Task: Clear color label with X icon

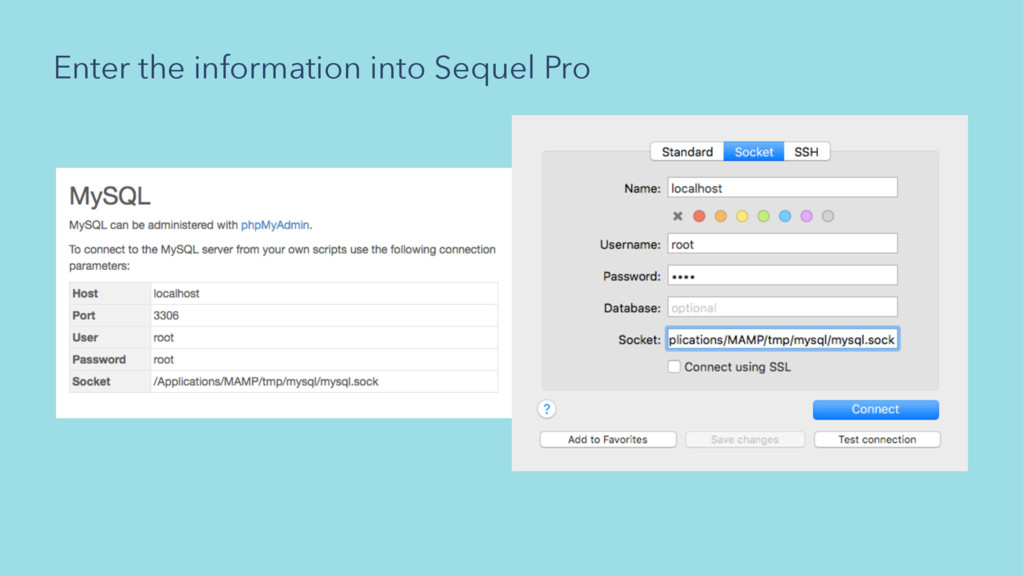Action: pyautogui.click(x=677, y=216)
